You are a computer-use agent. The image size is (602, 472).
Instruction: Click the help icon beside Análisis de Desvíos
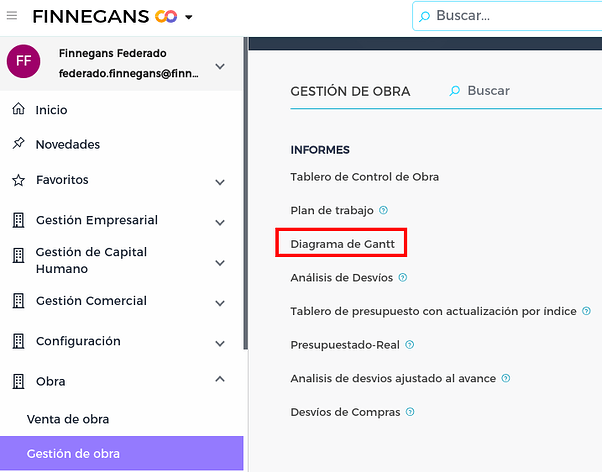coord(403,278)
